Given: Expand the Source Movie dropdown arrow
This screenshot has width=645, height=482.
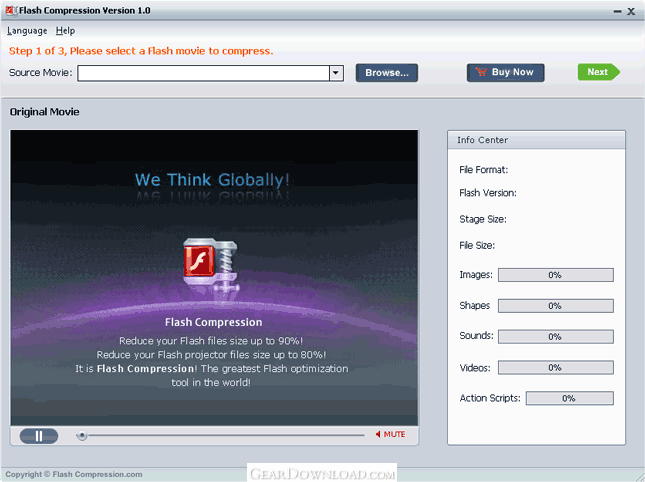Looking at the screenshot, I should (x=336, y=73).
